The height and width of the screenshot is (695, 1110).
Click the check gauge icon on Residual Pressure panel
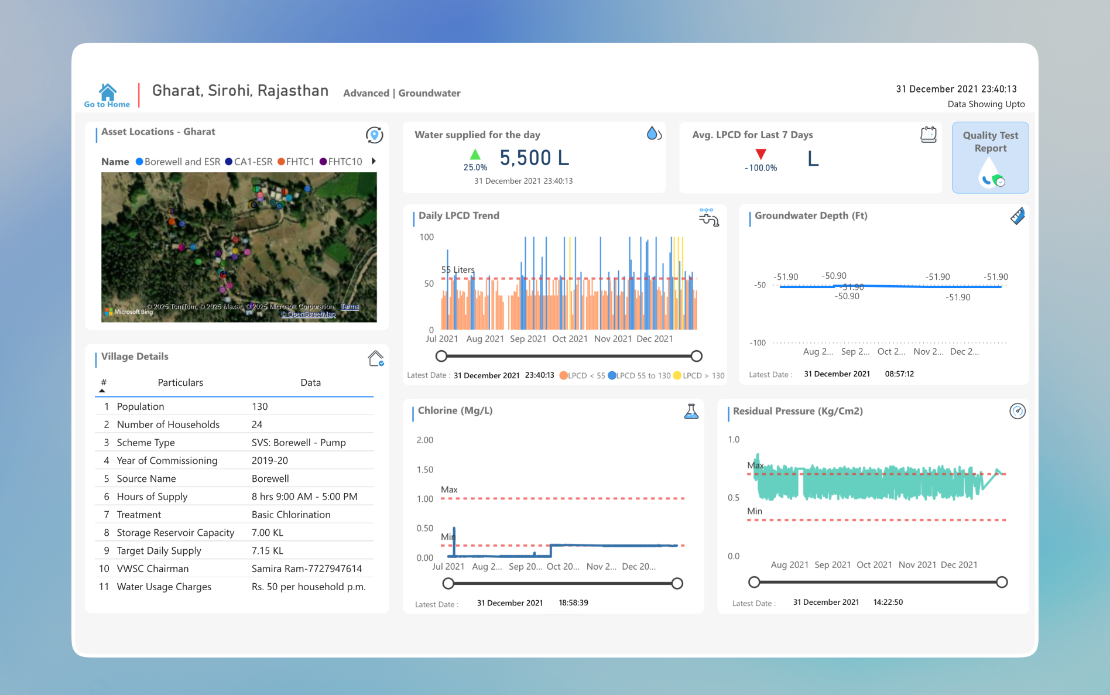1018,411
